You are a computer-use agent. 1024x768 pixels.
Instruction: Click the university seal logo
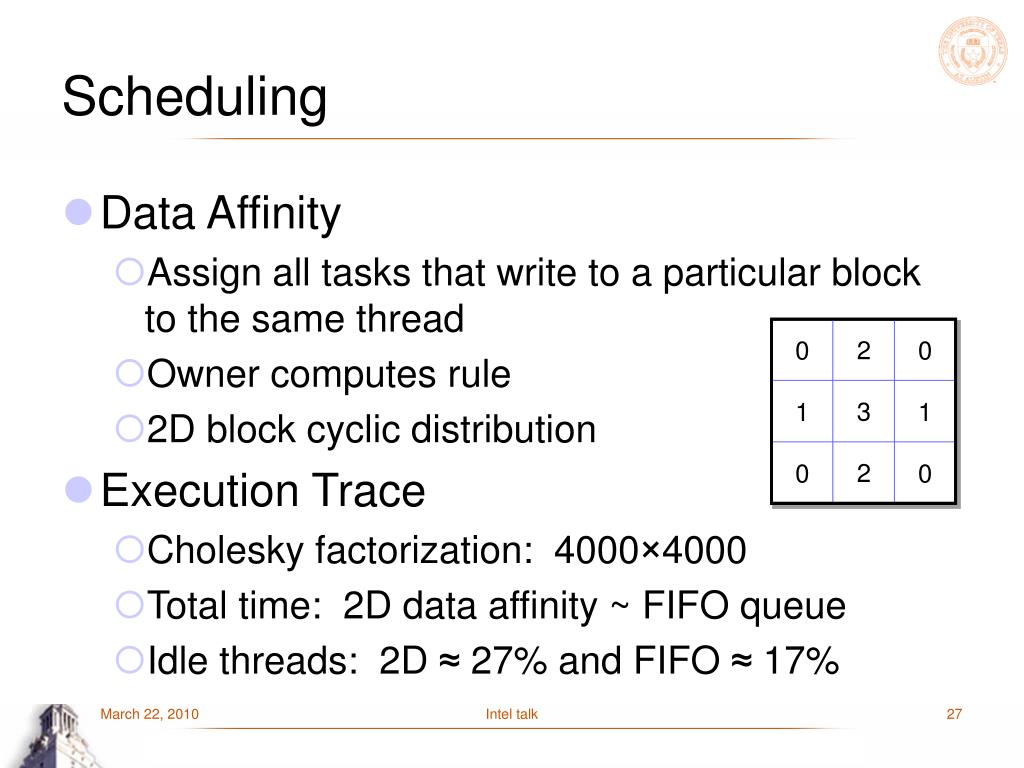972,51
